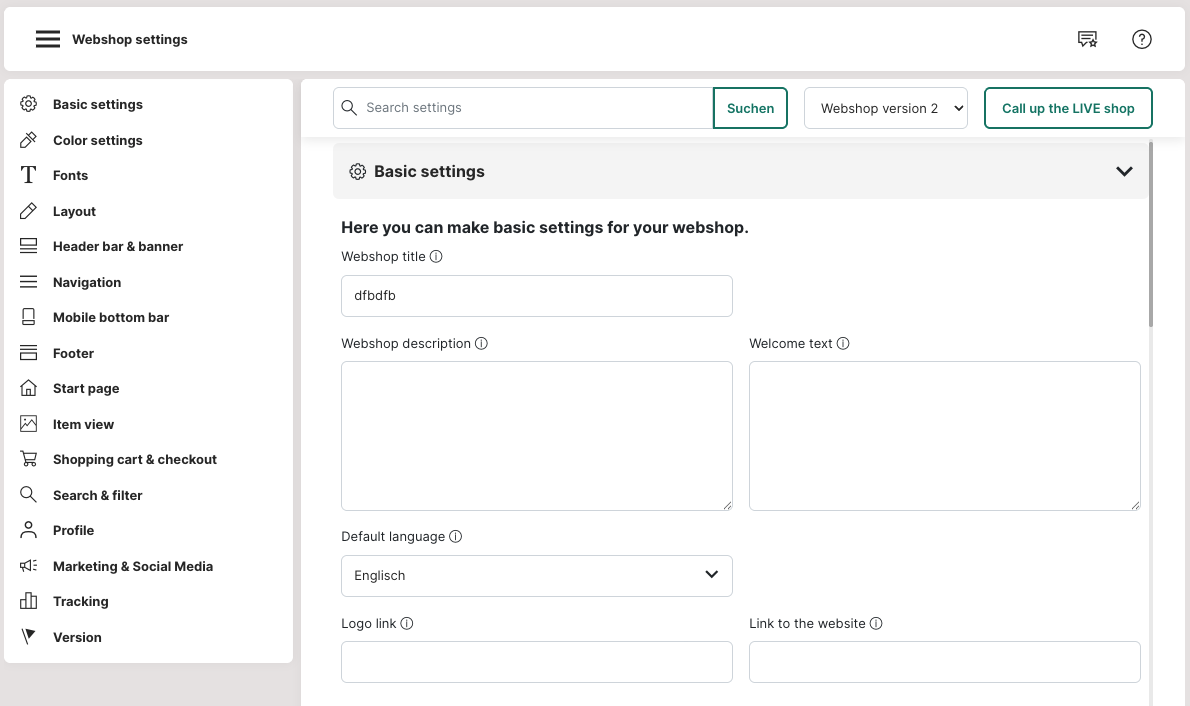Click Call up the LIVE shop button
This screenshot has width=1190, height=706.
point(1068,108)
